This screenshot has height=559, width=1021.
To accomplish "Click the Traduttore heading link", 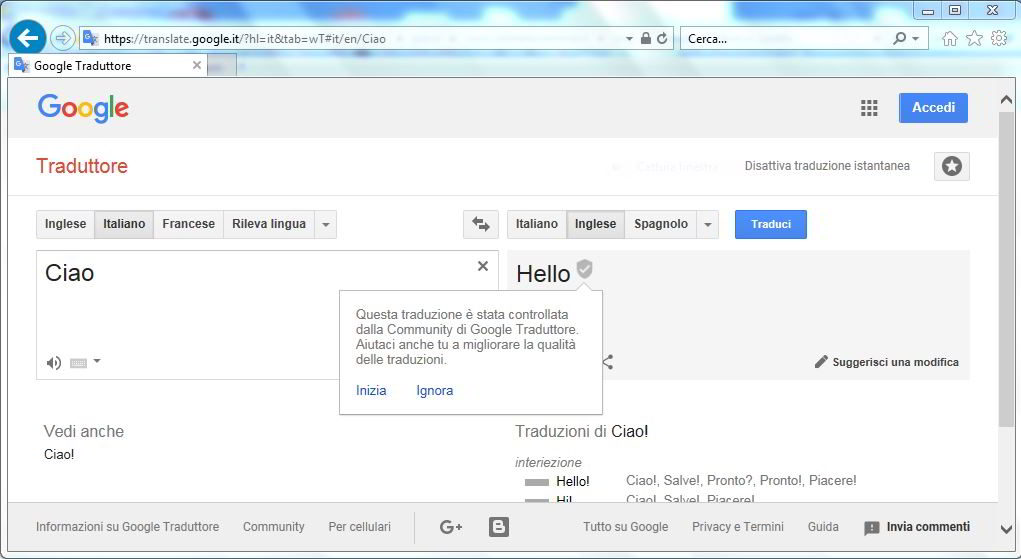I will 82,165.
